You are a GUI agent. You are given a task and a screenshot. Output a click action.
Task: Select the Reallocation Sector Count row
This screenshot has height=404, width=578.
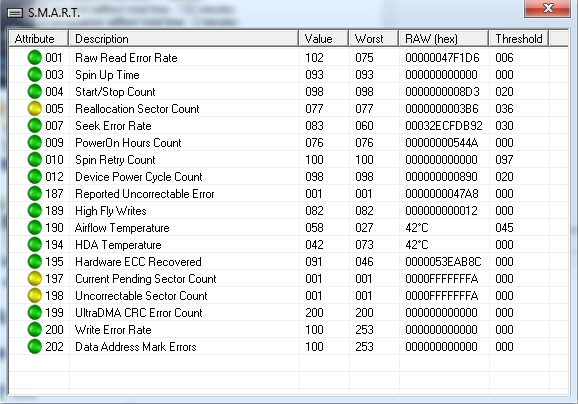coord(289,108)
